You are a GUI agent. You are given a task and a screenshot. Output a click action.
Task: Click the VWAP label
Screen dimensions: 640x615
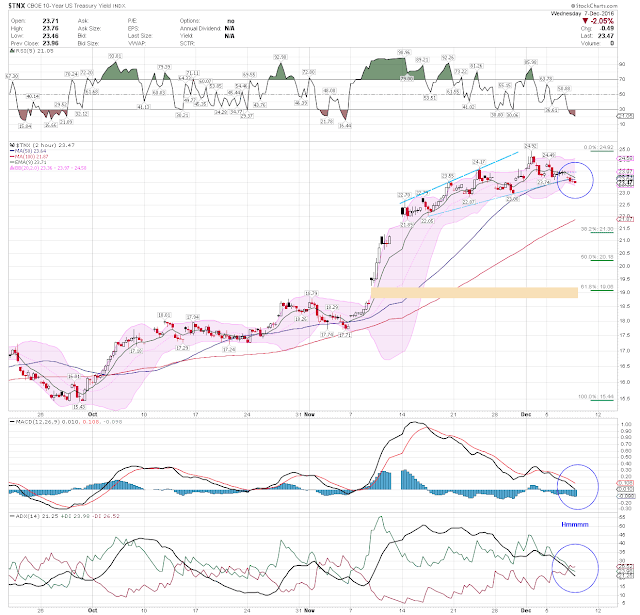click(x=135, y=43)
